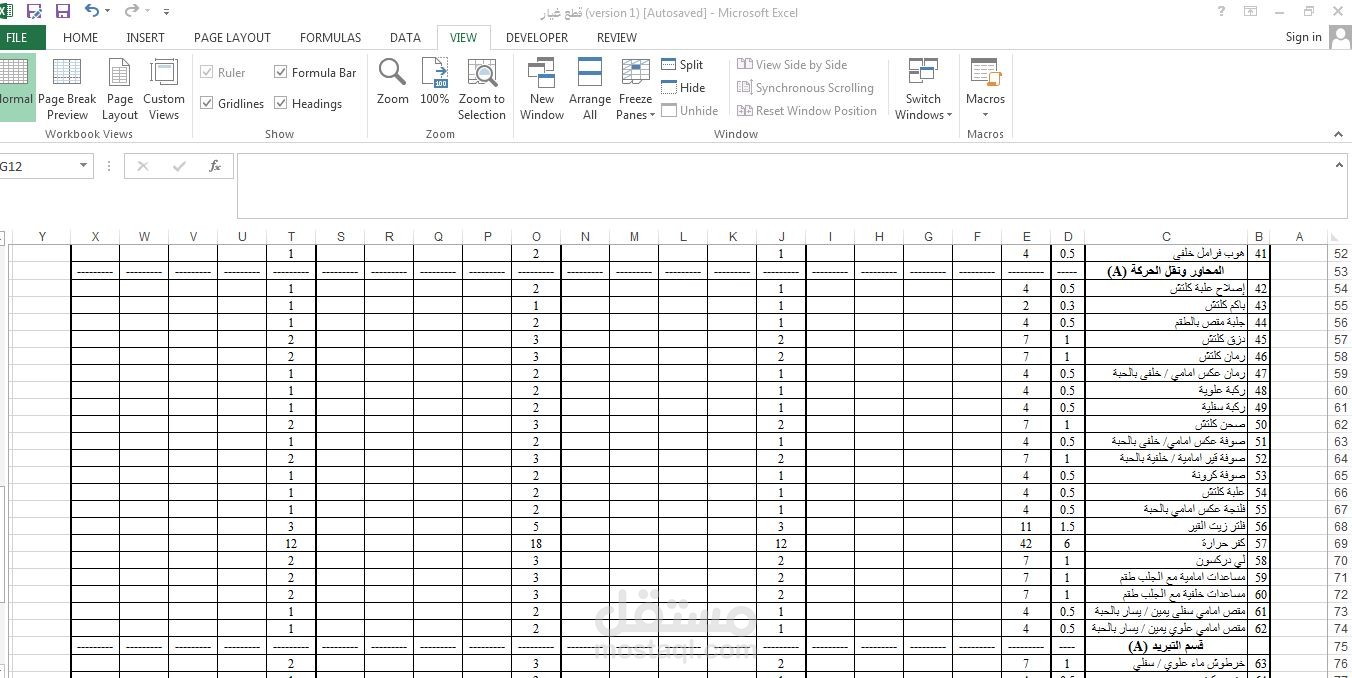Click Ribbon Display Options icon
This screenshot has width=1352, height=678.
click(x=1250, y=12)
